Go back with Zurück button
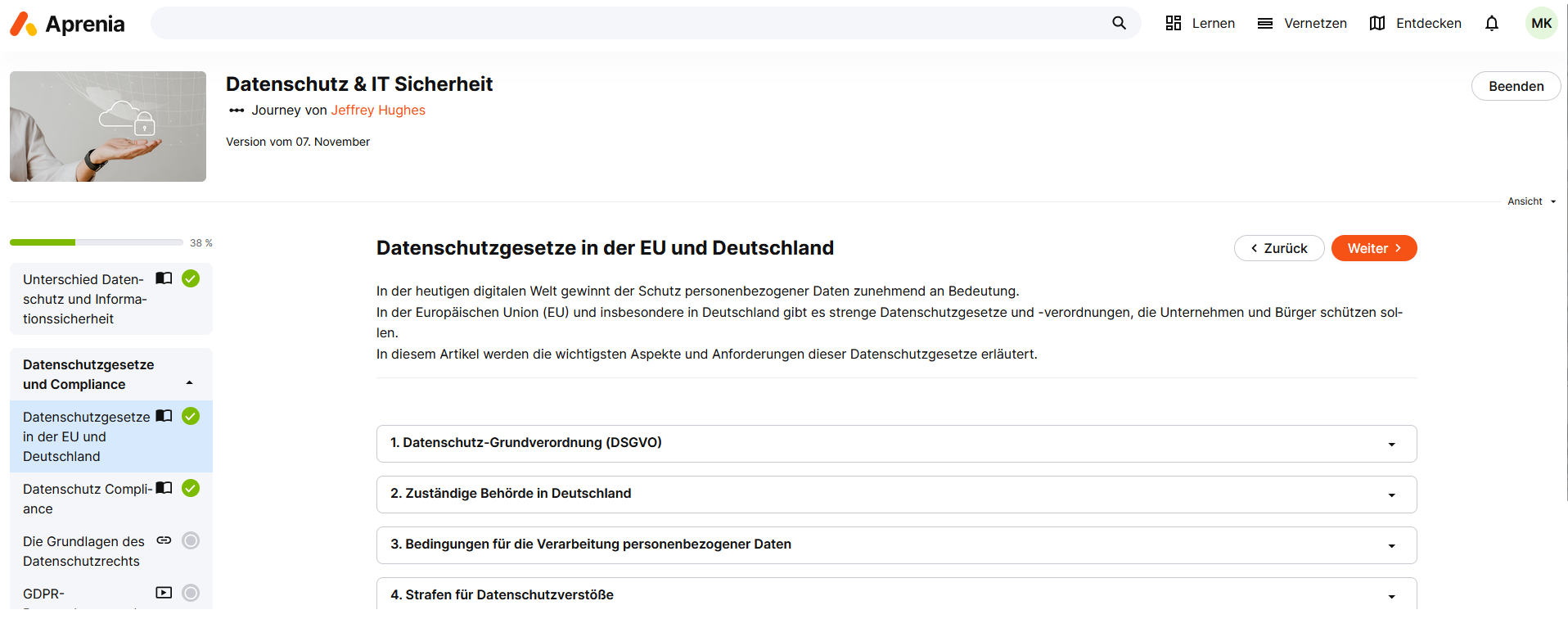 tap(1279, 248)
